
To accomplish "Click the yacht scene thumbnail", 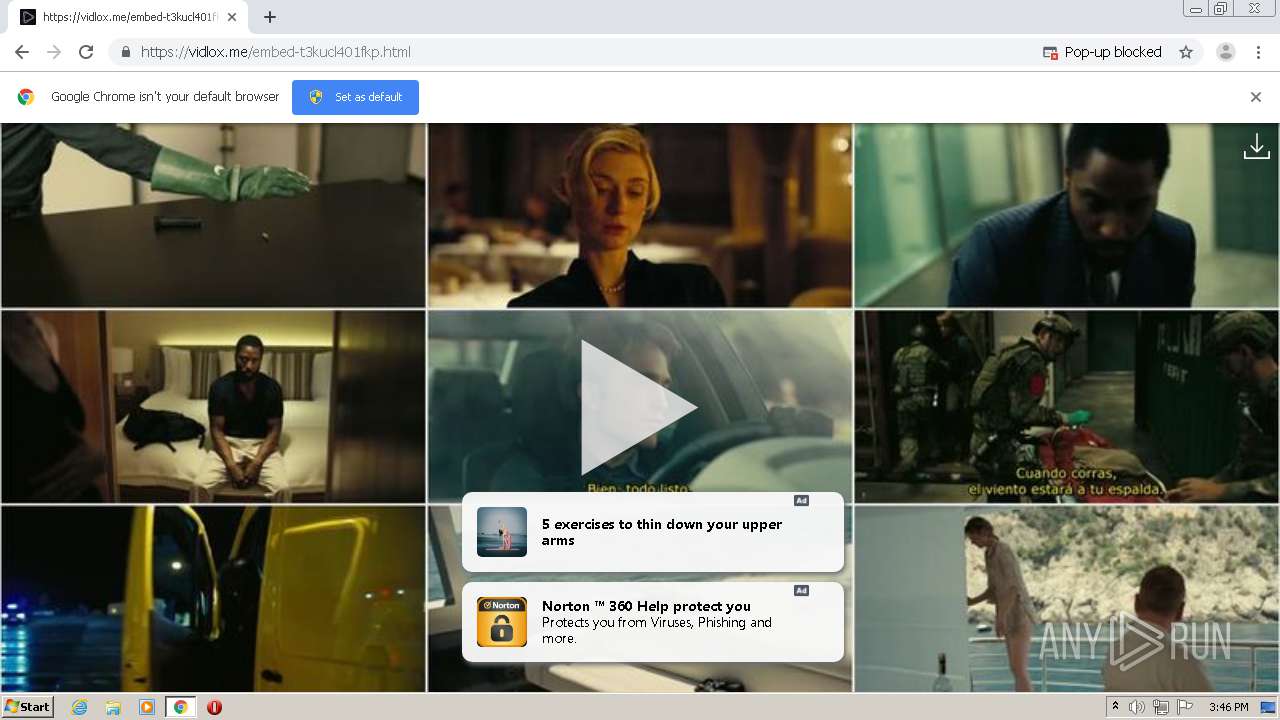I will click(x=1066, y=598).
